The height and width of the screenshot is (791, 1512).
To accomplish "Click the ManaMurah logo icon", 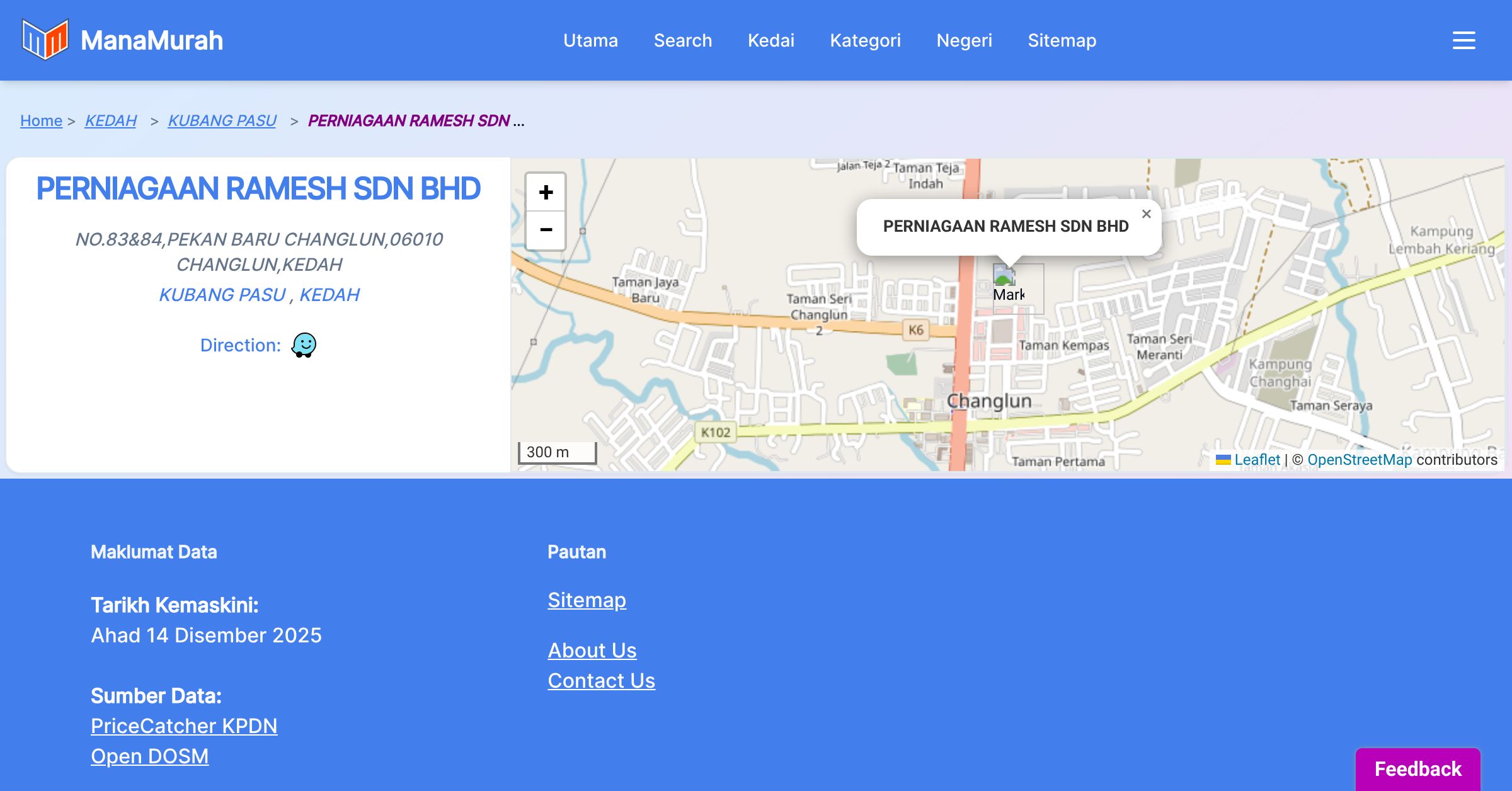I will 45,40.
